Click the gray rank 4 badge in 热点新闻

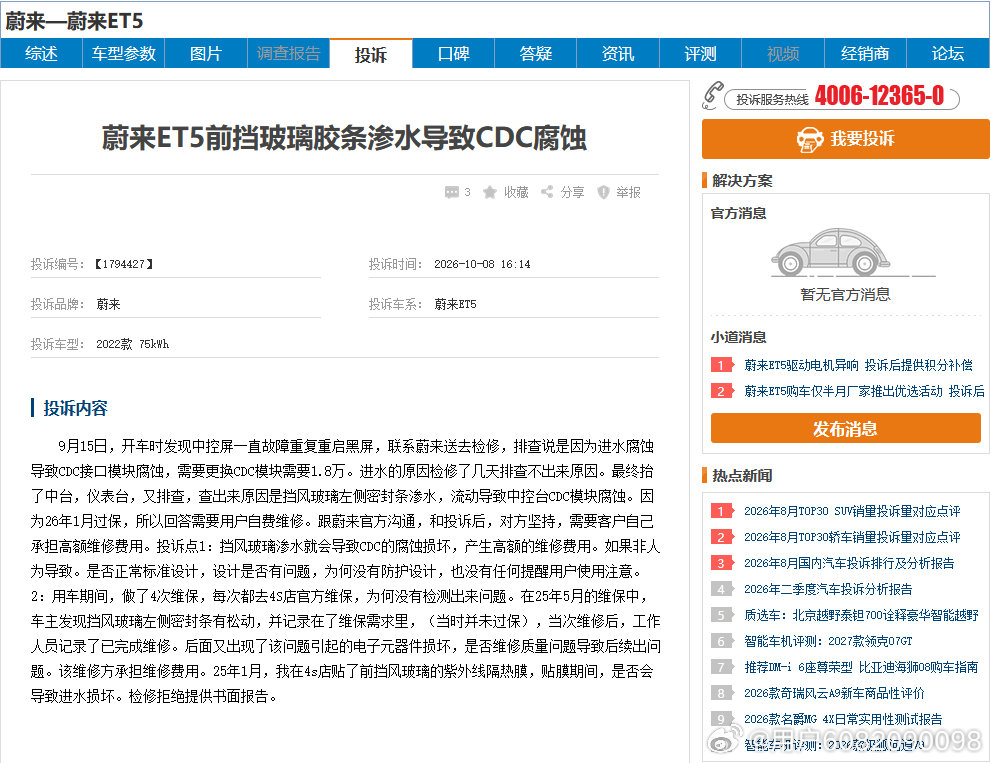click(x=722, y=589)
